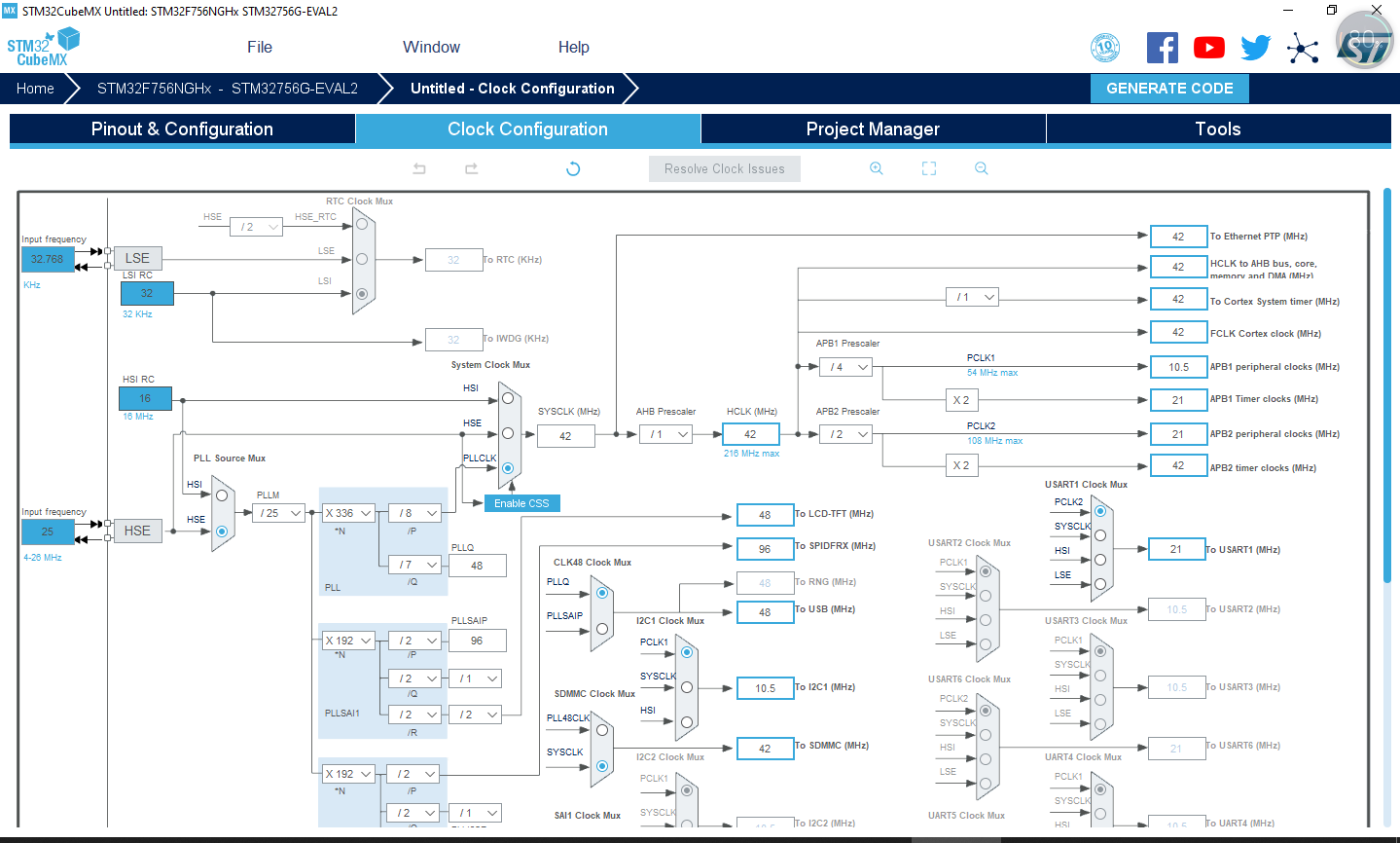The image size is (1400, 843).
Task: Select HSI in System Clock Mux
Action: coord(508,397)
